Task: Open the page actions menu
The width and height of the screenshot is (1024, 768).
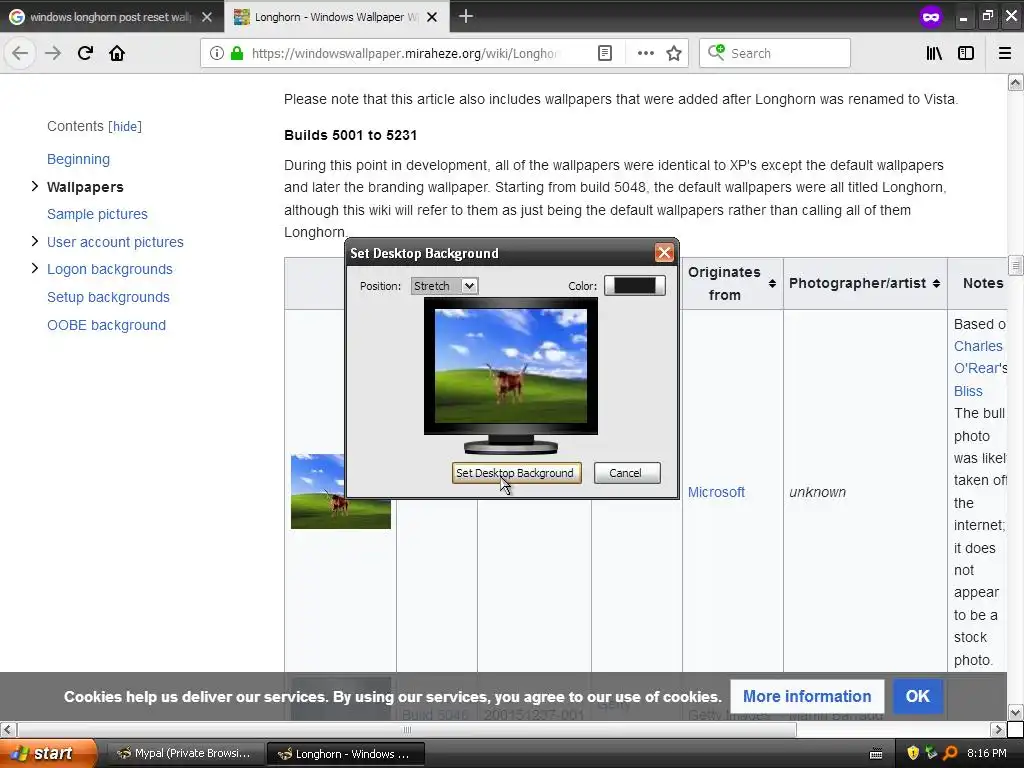Action: tap(645, 53)
